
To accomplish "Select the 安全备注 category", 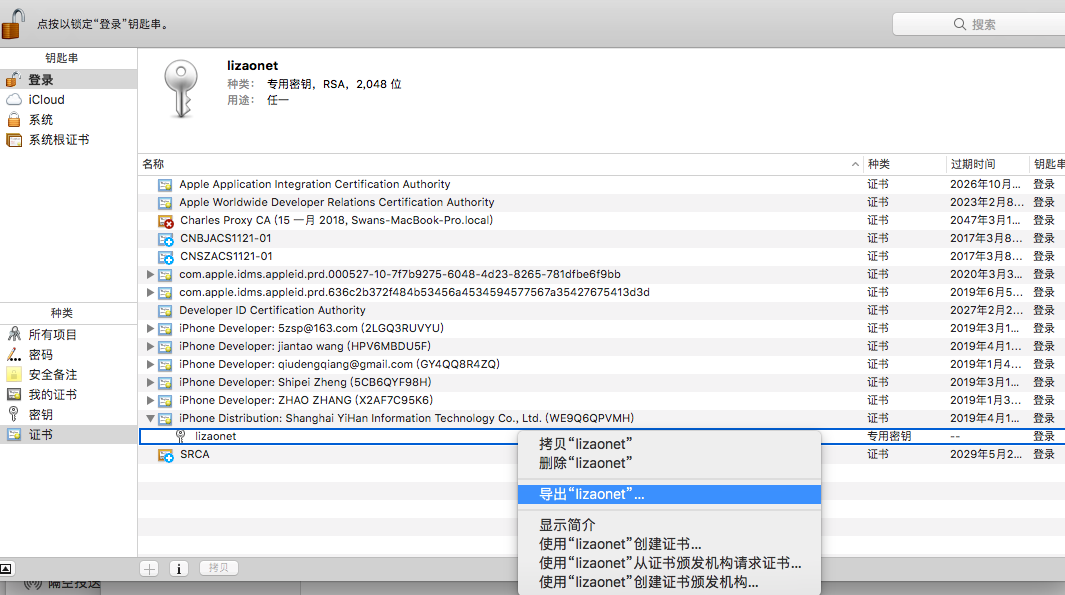I will (52, 375).
